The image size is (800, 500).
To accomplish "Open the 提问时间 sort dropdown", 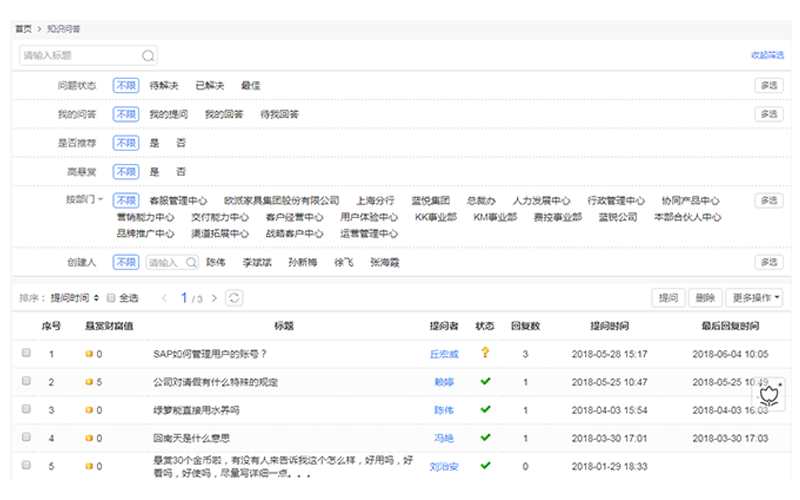I will (x=75, y=298).
